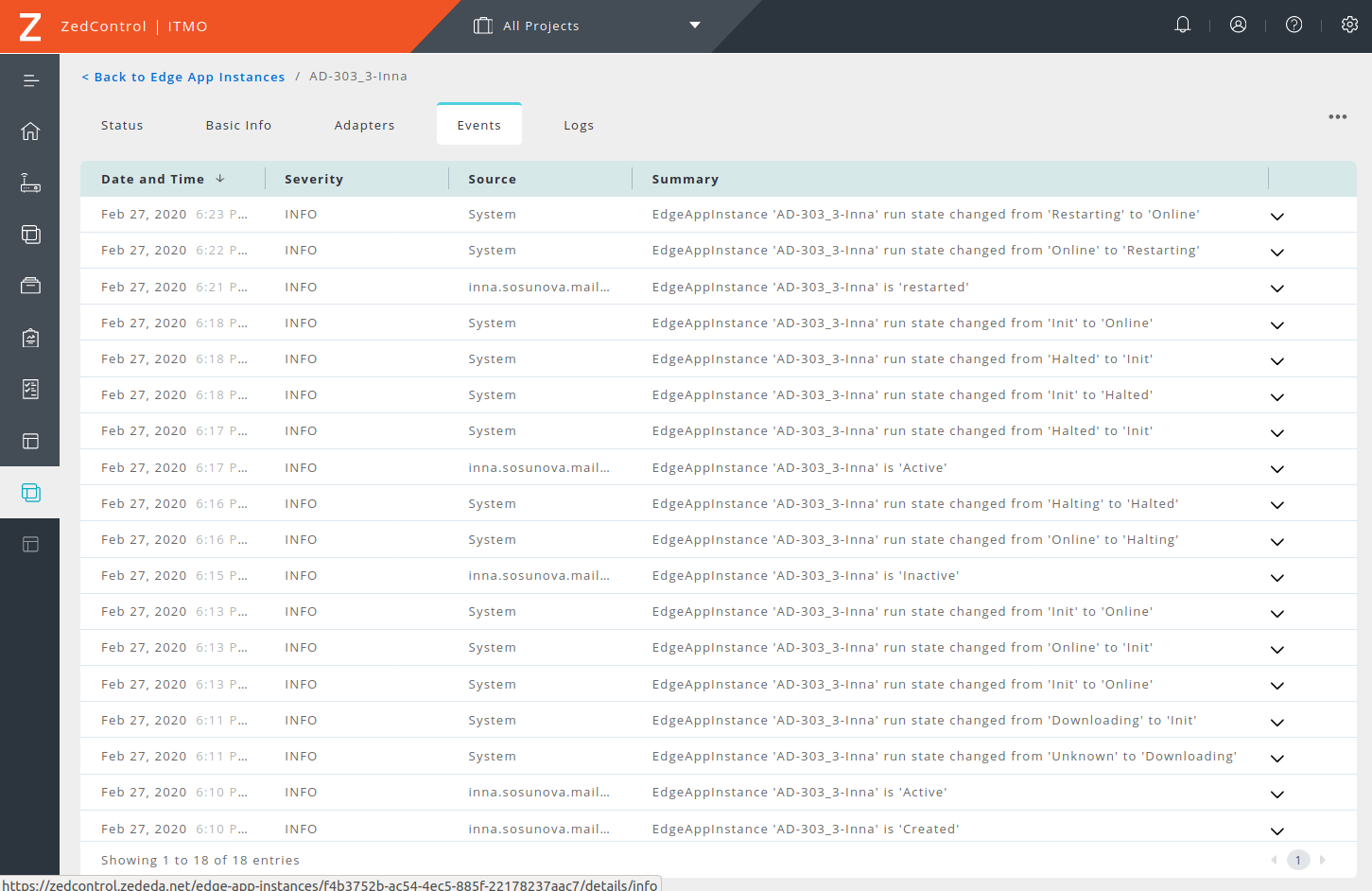Open the Basic Info tab
The width and height of the screenshot is (1372, 891).
pos(238,125)
